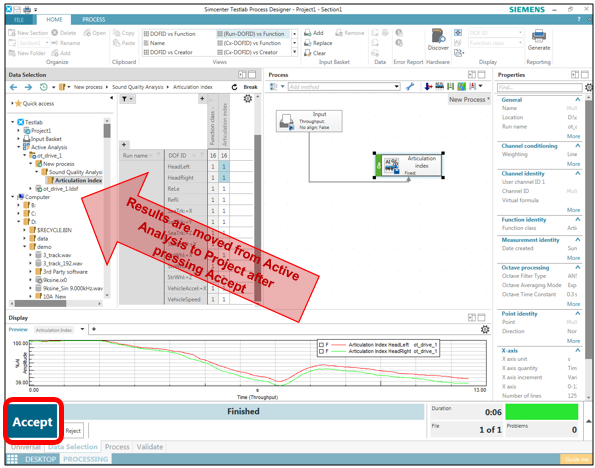
Task: Click the refresh icon beside Break
Action: (x=235, y=87)
